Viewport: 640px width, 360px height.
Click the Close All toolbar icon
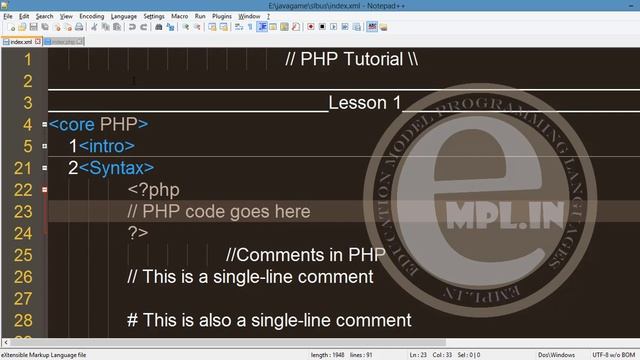[68, 27]
